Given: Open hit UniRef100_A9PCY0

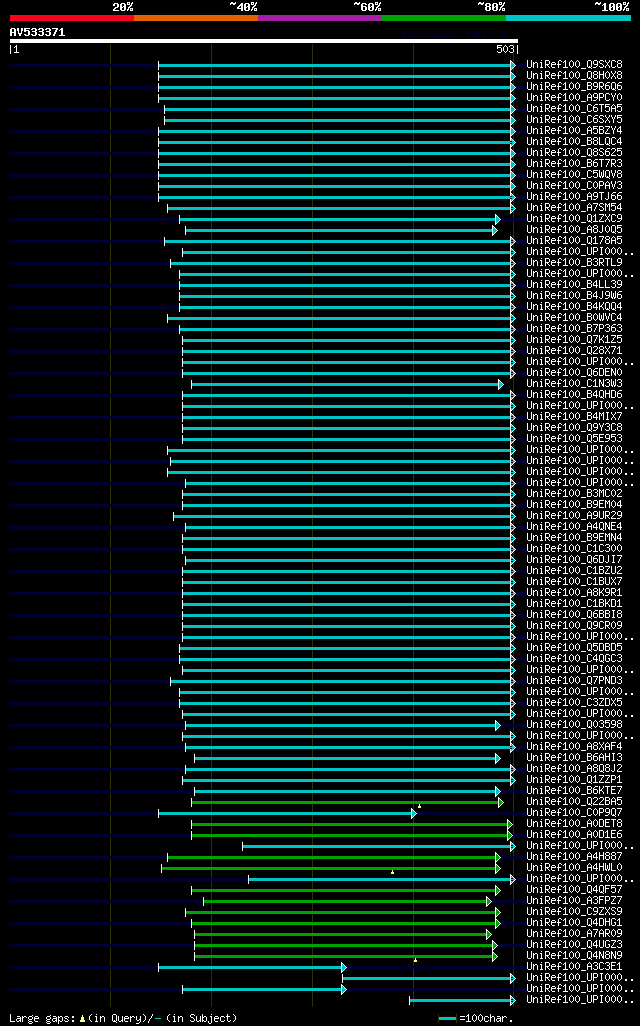Looking at the screenshot, I should point(575,97).
